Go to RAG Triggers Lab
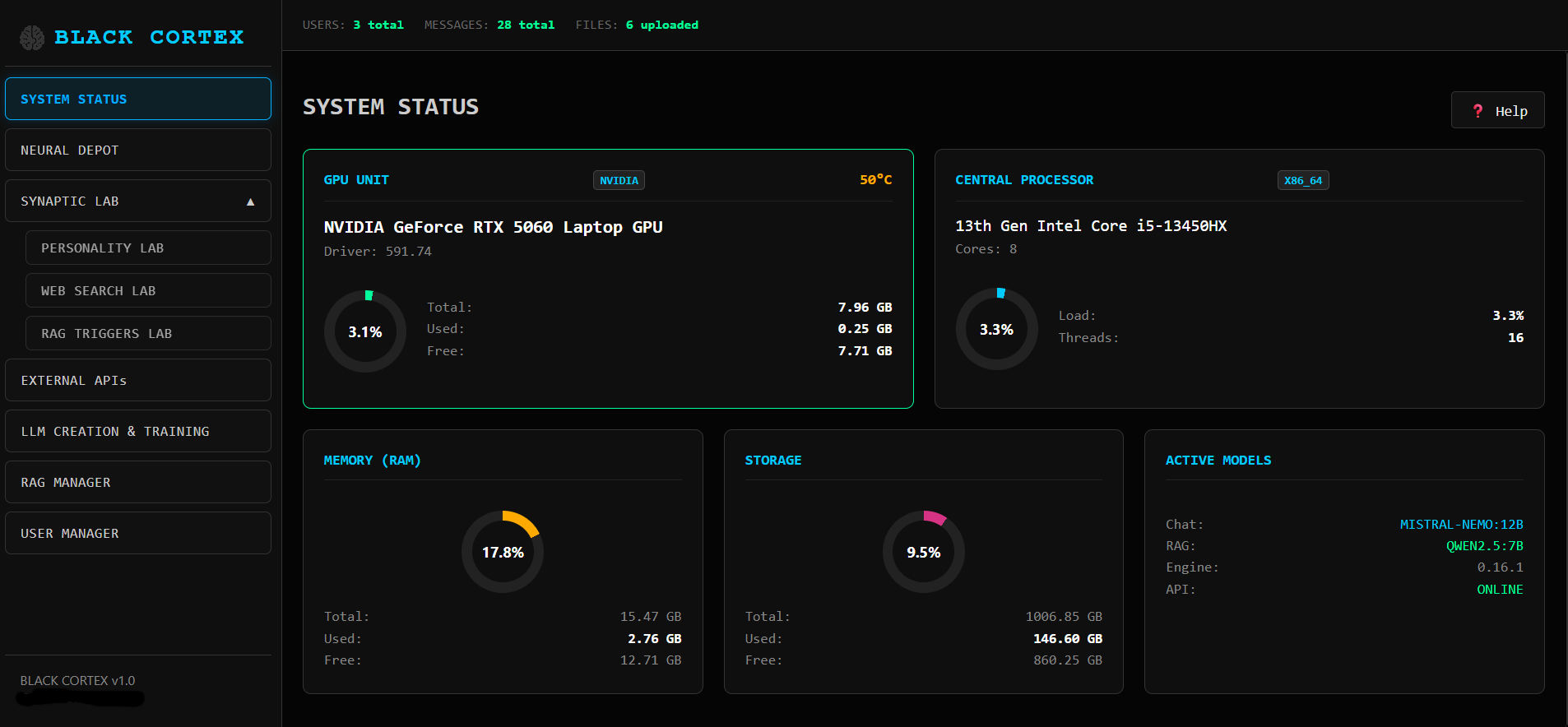 pyautogui.click(x=148, y=334)
